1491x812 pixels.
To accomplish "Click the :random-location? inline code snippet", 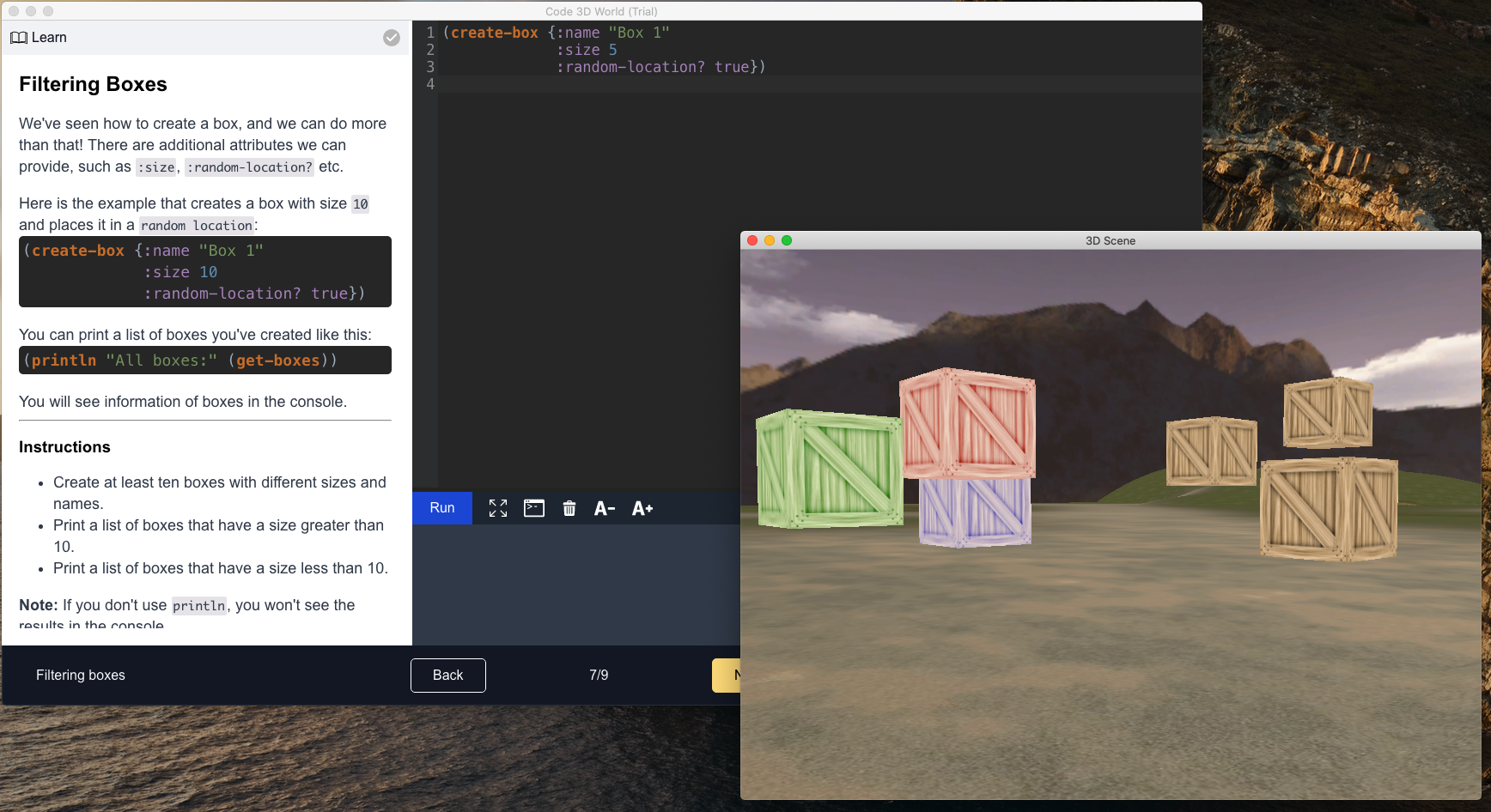I will point(249,167).
